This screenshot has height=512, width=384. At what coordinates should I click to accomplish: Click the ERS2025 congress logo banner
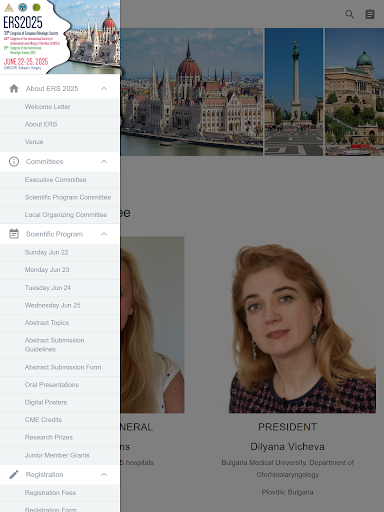click(60, 37)
